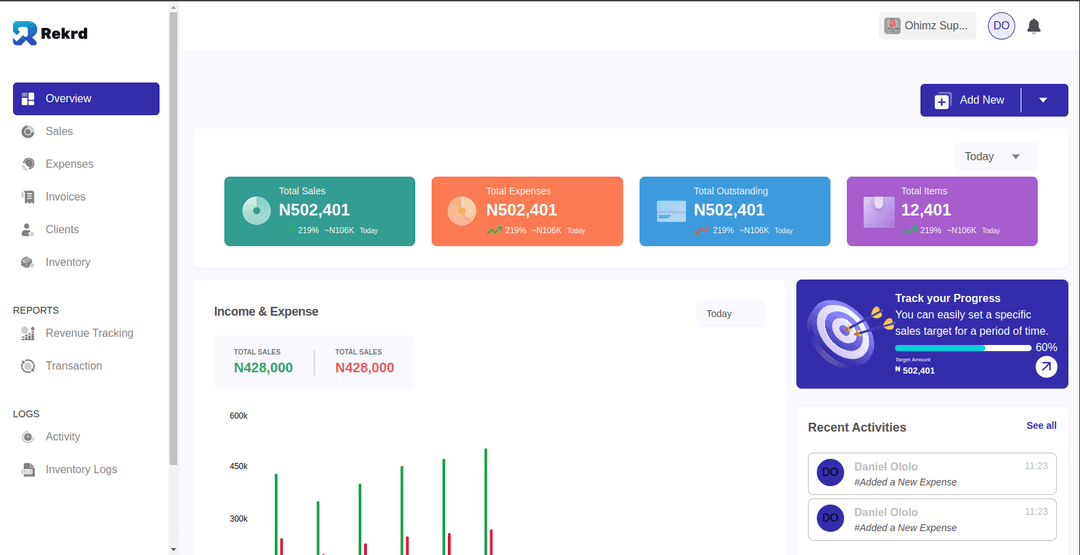Click the Invoices sidebar icon

click(28, 197)
